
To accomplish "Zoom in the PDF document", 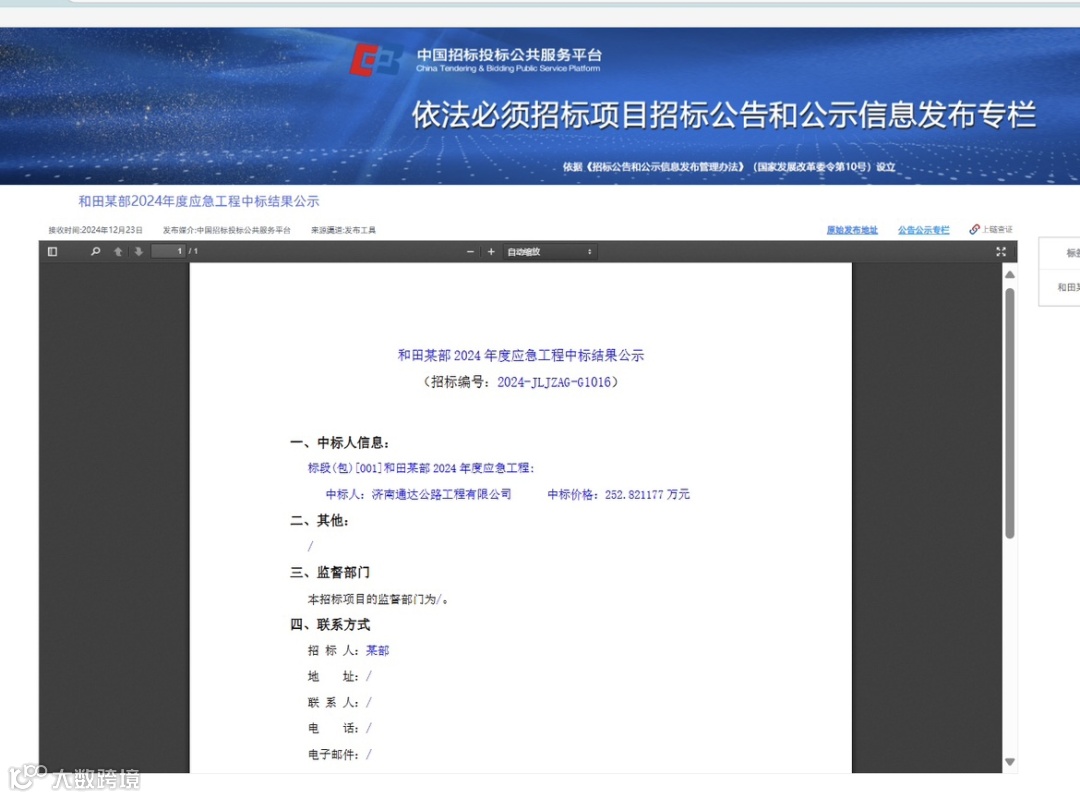I will coord(491,252).
